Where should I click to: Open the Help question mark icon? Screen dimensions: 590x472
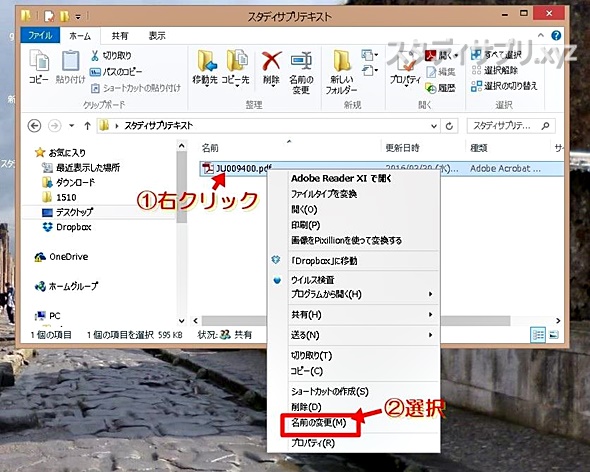tap(556, 35)
